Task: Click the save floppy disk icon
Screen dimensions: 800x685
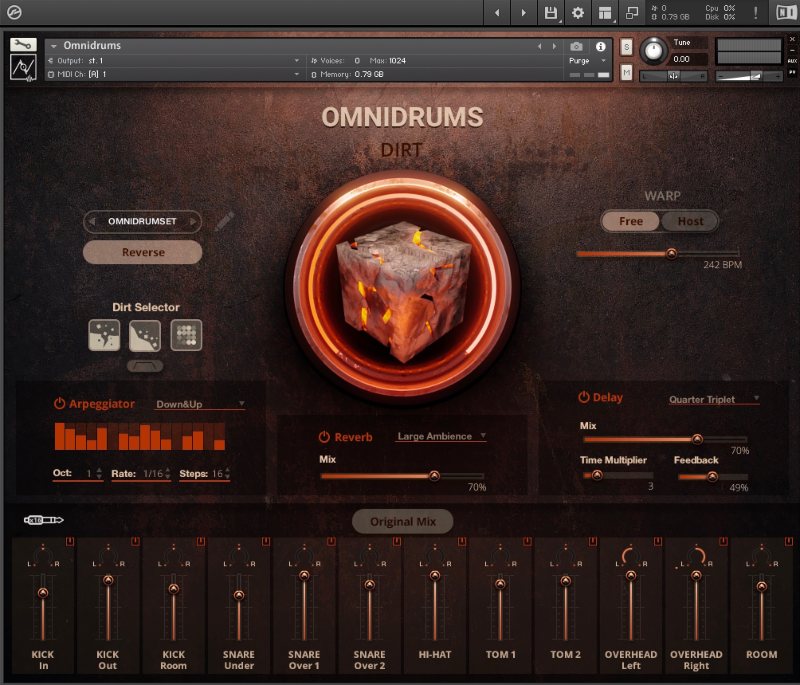Action: point(550,13)
